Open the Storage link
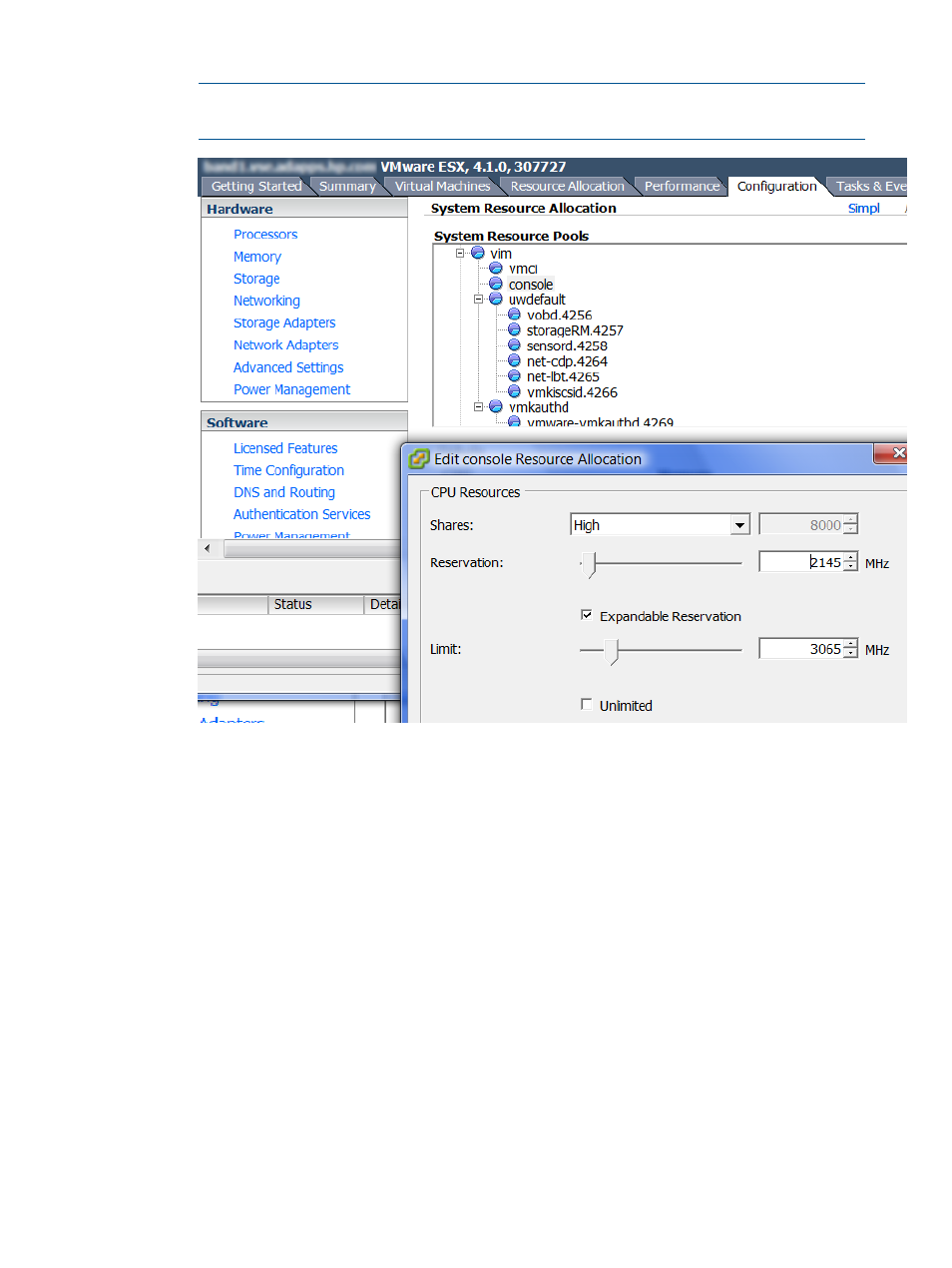This screenshot has height=1268, width=952. pyautogui.click(x=256, y=279)
